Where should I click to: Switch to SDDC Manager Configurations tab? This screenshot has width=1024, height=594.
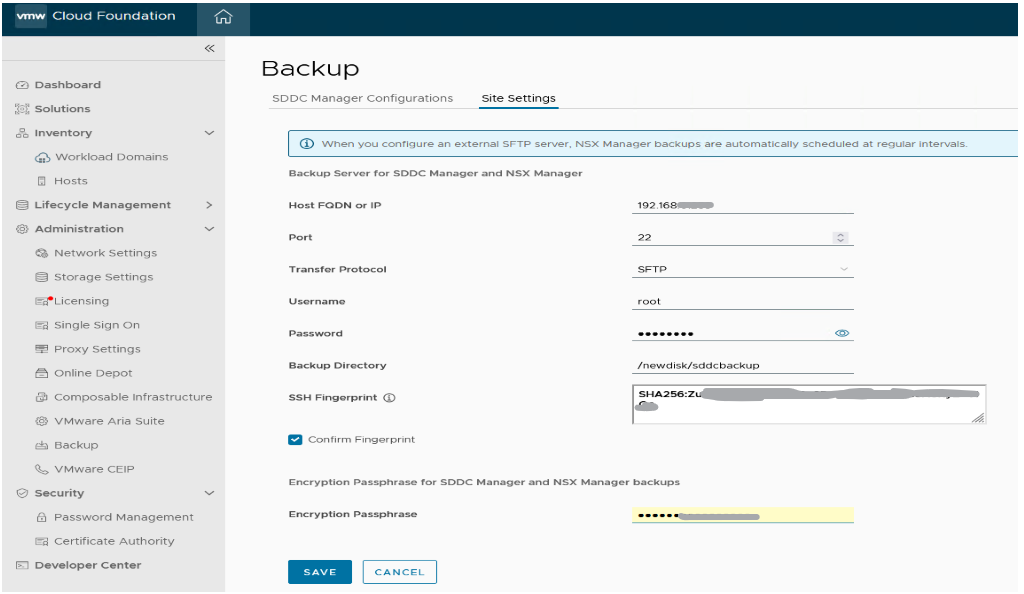click(362, 98)
